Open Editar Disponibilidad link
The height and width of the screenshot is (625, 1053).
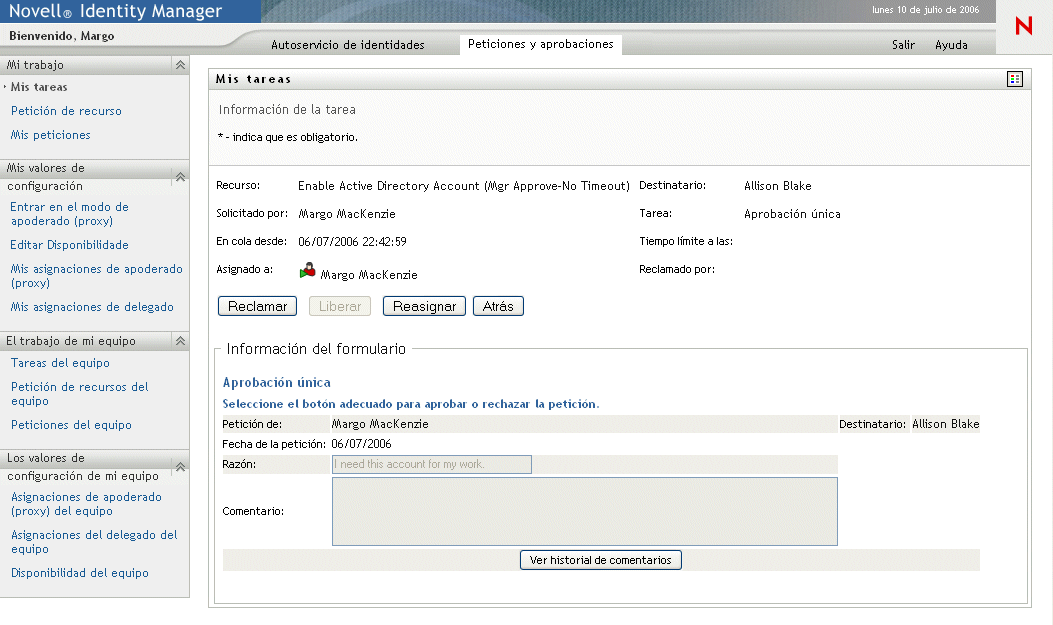coord(69,245)
